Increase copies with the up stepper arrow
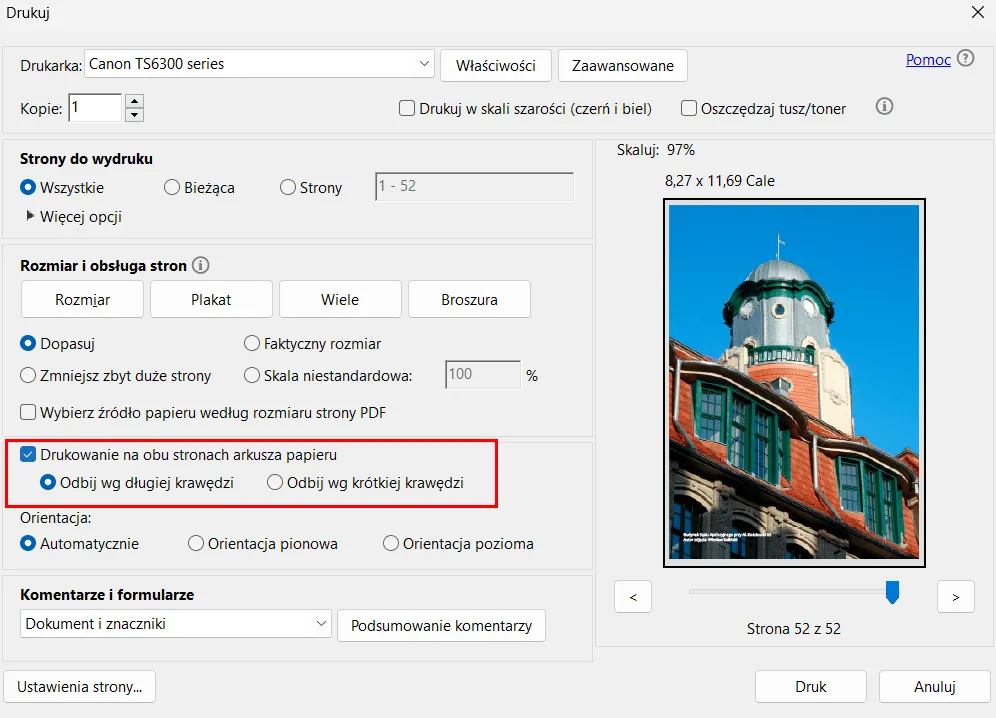The height and width of the screenshot is (718, 996). (135, 101)
